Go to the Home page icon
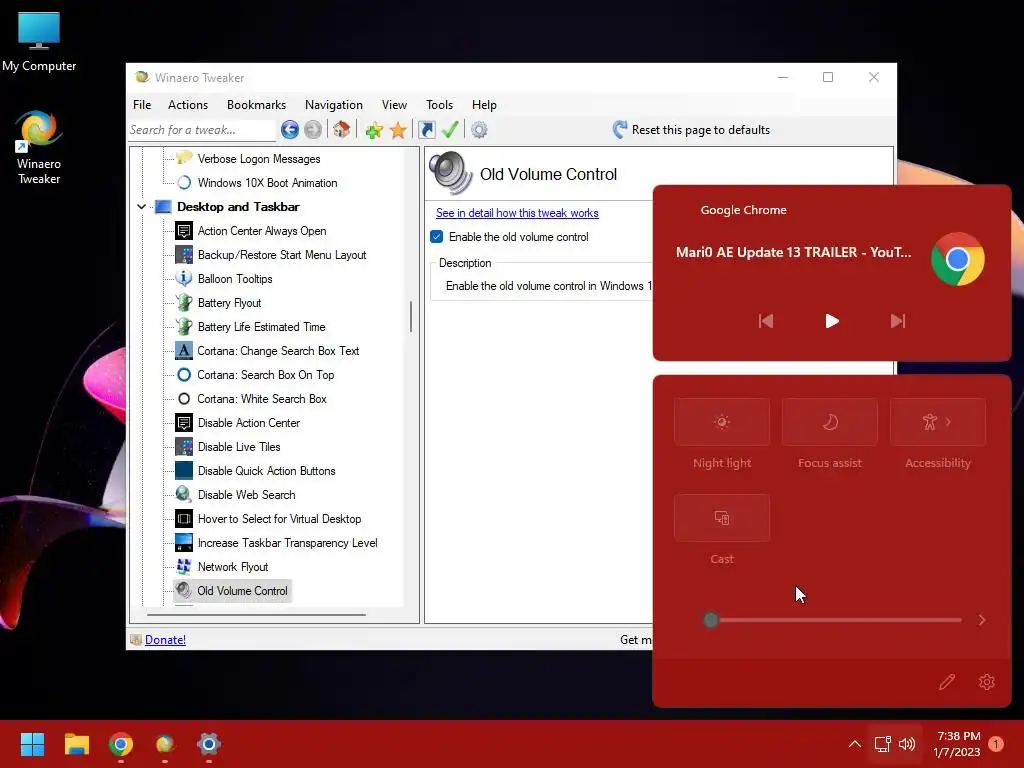Screen dimensions: 1024x768 (x=341, y=129)
